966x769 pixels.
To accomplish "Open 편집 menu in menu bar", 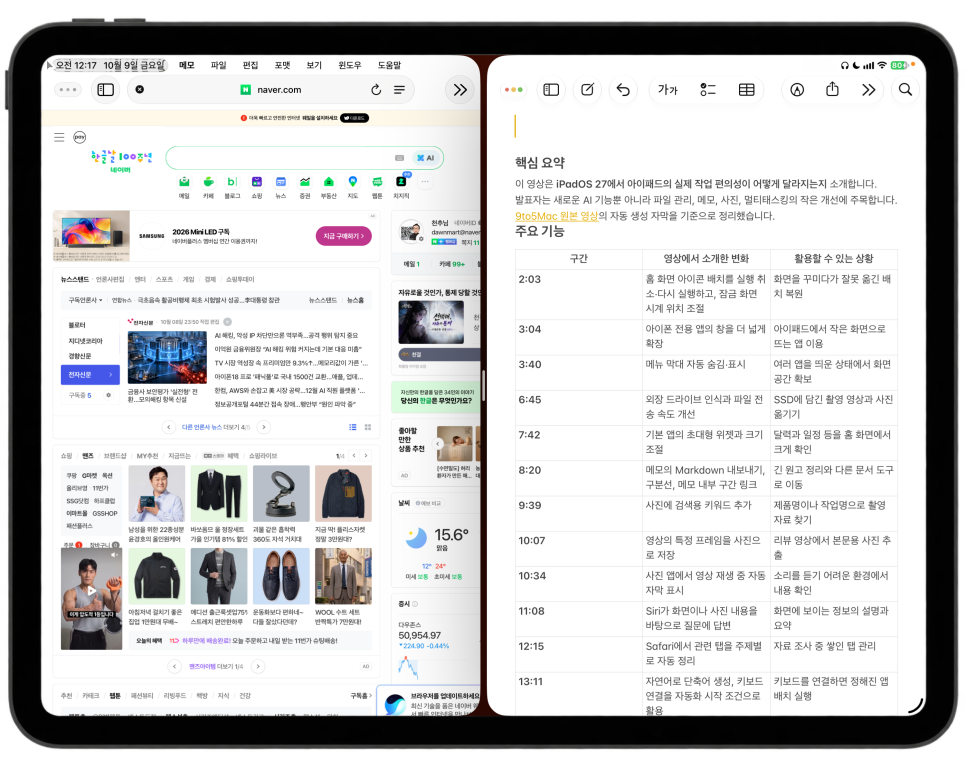I will pyautogui.click(x=250, y=65).
